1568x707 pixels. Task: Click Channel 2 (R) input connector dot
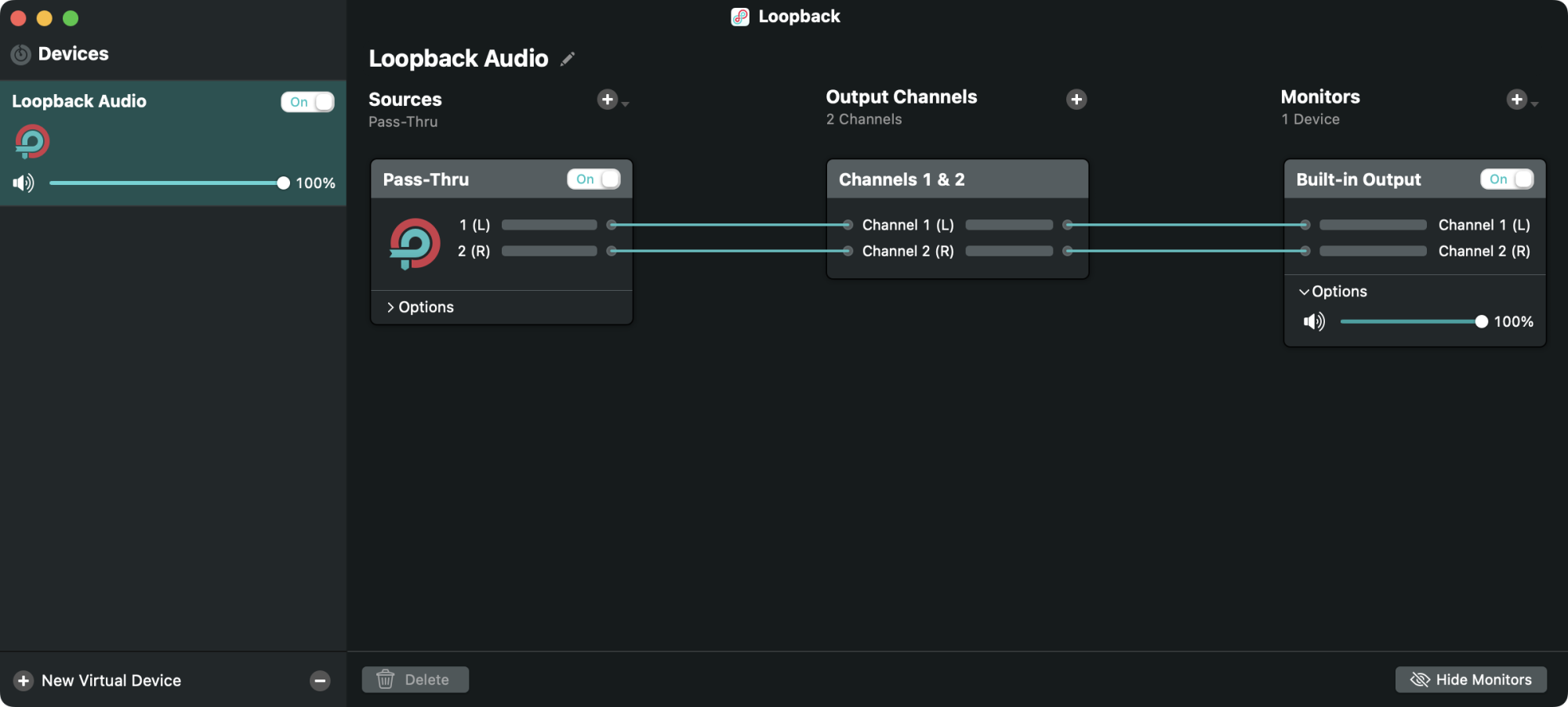pyautogui.click(x=848, y=251)
